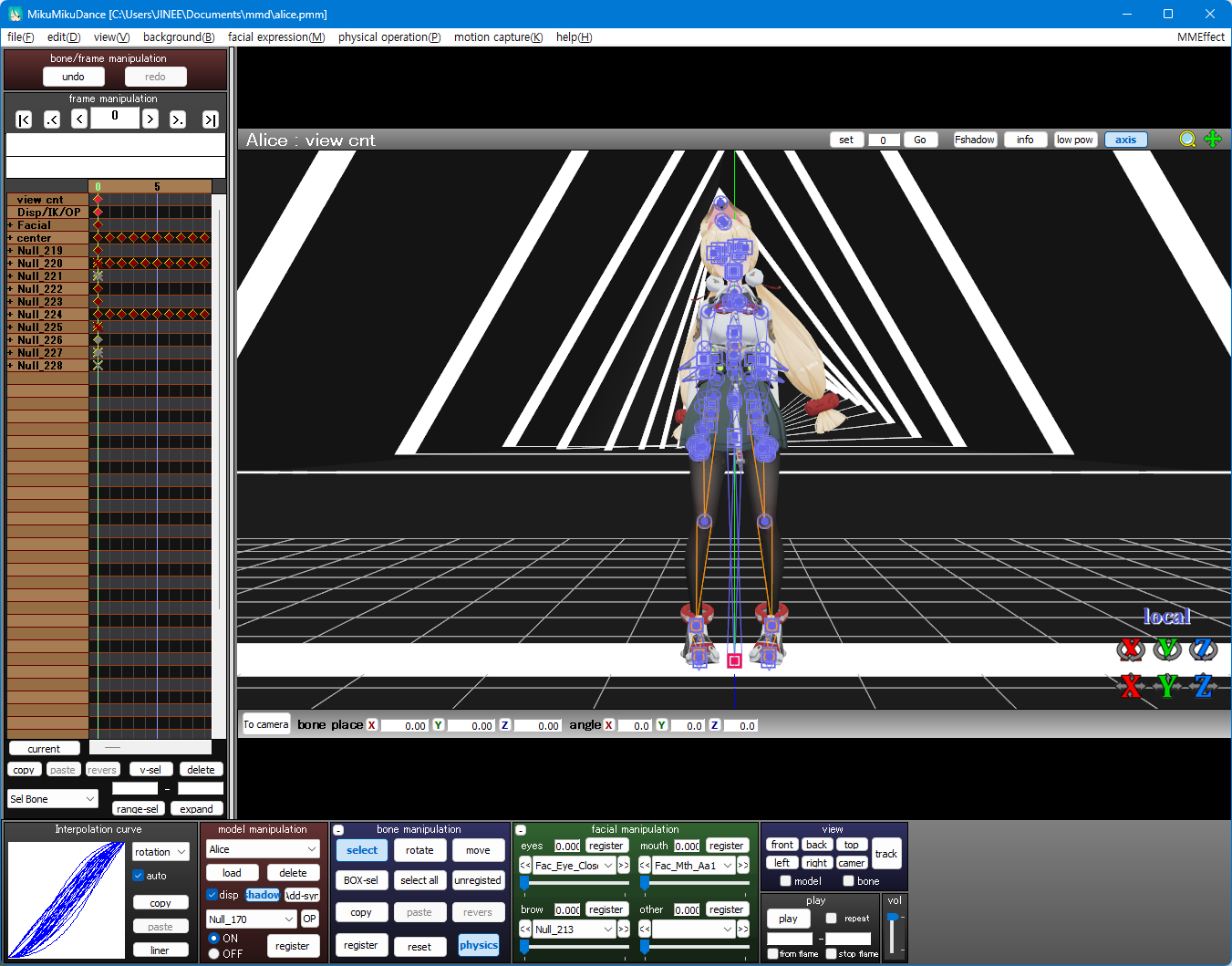This screenshot has width=1232, height=966.
Task: Toggle the auto interpolation checkbox
Action: pyautogui.click(x=139, y=876)
